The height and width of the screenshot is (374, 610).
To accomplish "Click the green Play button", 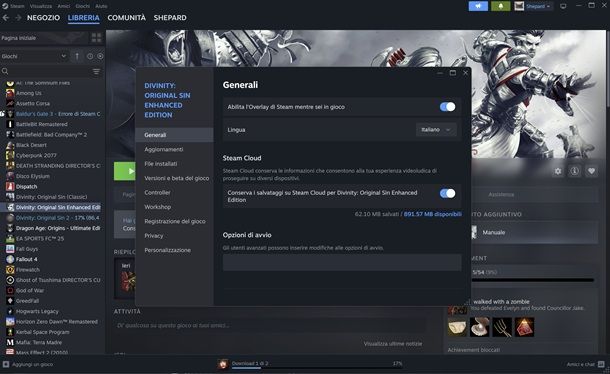I will click(124, 171).
